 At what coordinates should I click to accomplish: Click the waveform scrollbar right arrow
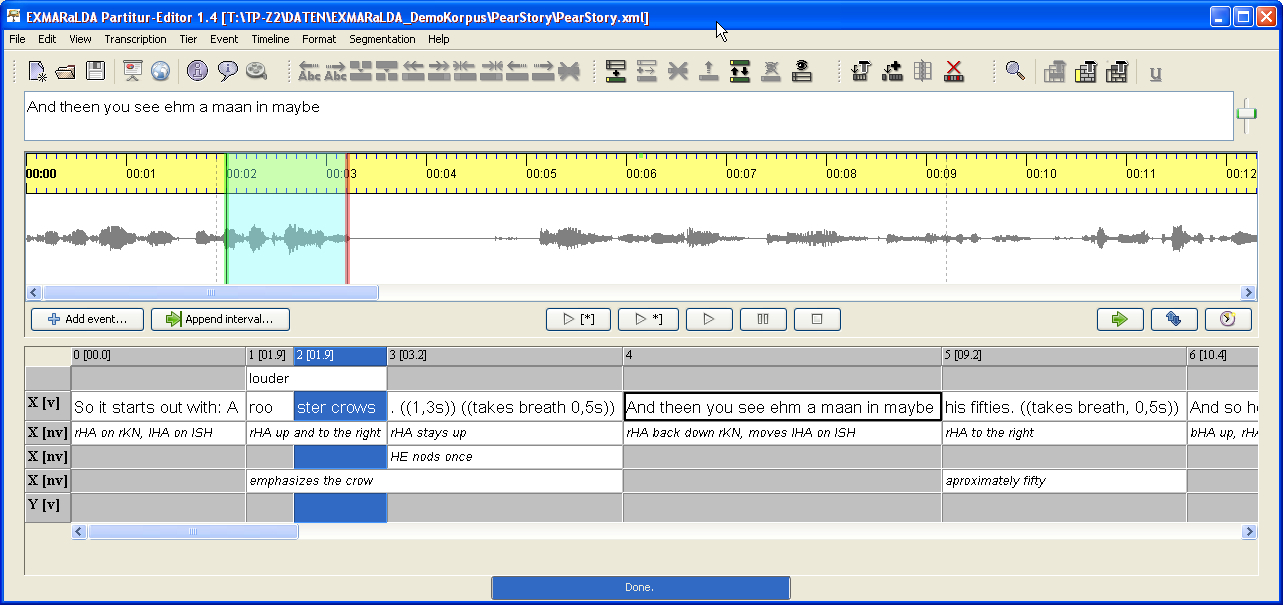(x=1248, y=293)
